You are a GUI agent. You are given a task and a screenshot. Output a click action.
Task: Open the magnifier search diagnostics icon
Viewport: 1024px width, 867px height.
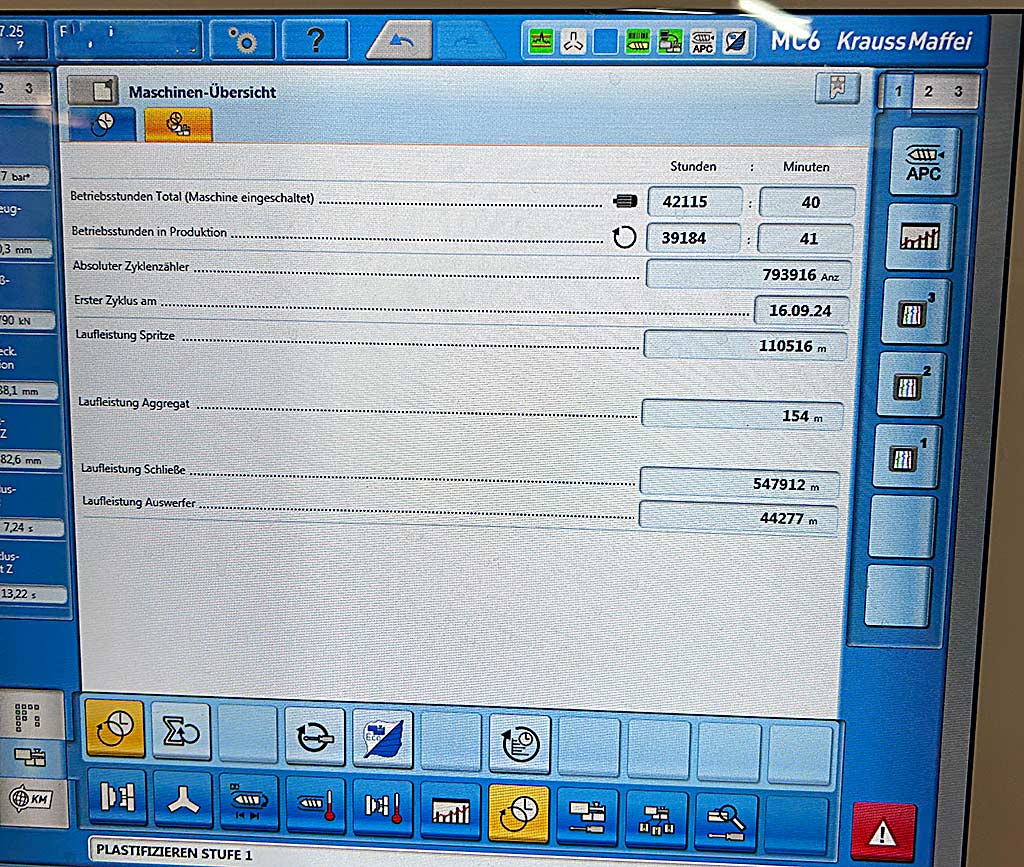coord(726,821)
